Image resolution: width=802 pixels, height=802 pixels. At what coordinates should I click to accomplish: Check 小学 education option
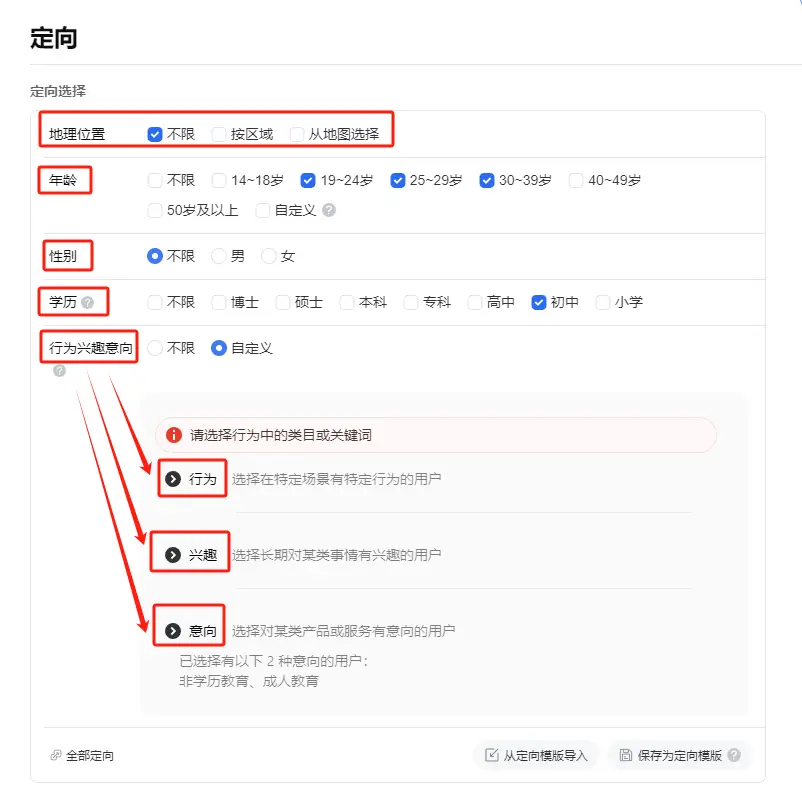(x=603, y=302)
